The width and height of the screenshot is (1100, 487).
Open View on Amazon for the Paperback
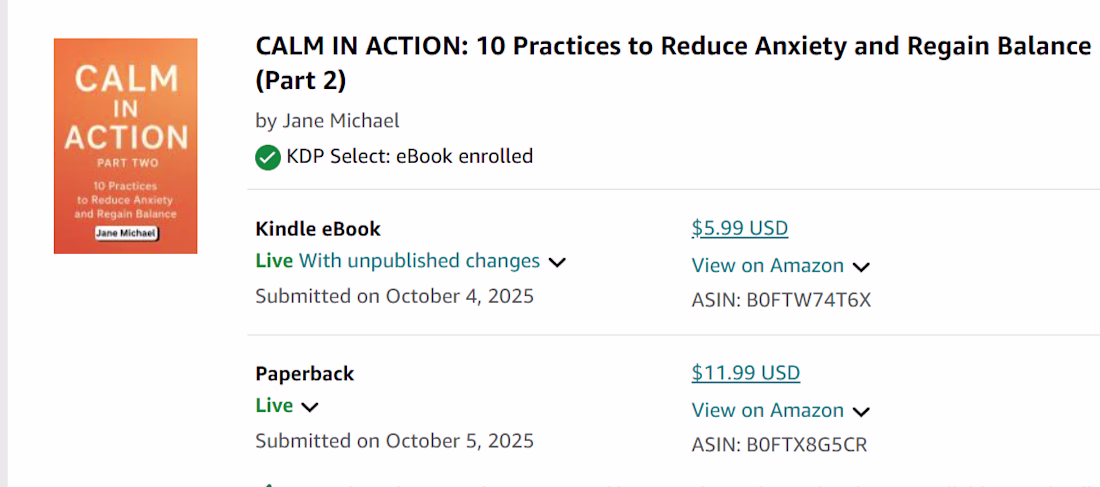pos(767,410)
